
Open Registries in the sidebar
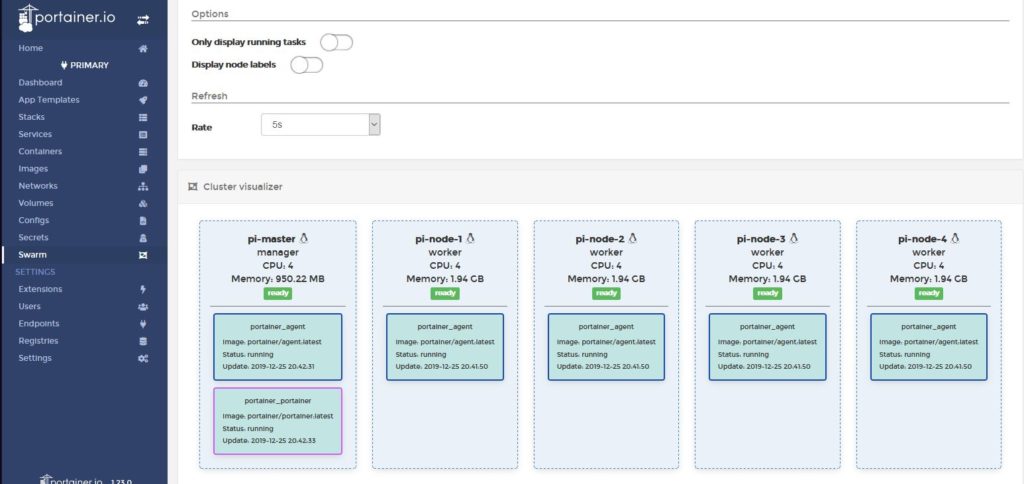(x=39, y=341)
